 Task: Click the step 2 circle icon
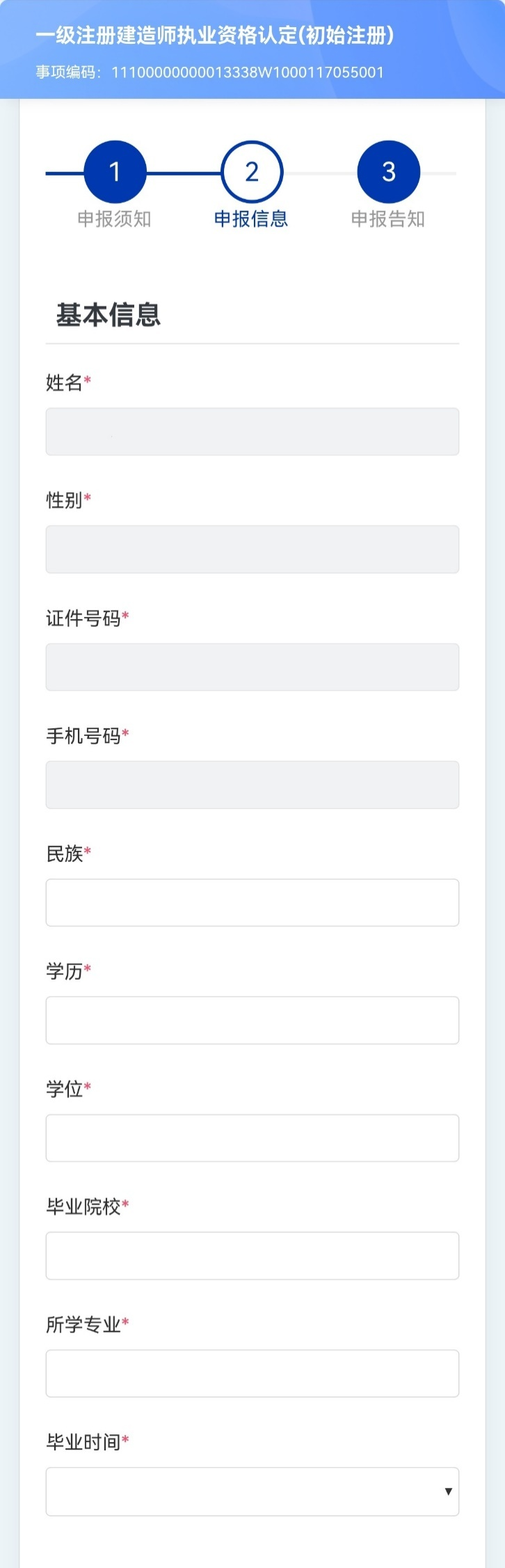tap(252, 172)
